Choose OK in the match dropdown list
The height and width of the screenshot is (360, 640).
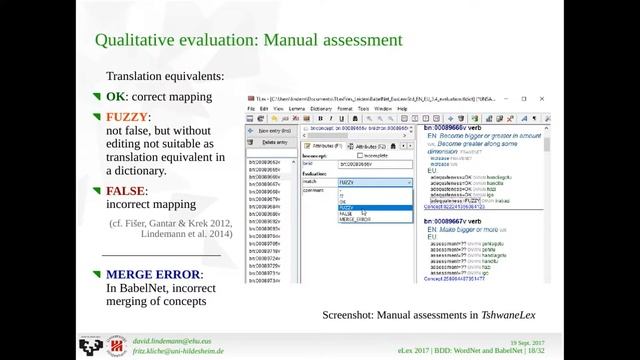(x=375, y=202)
